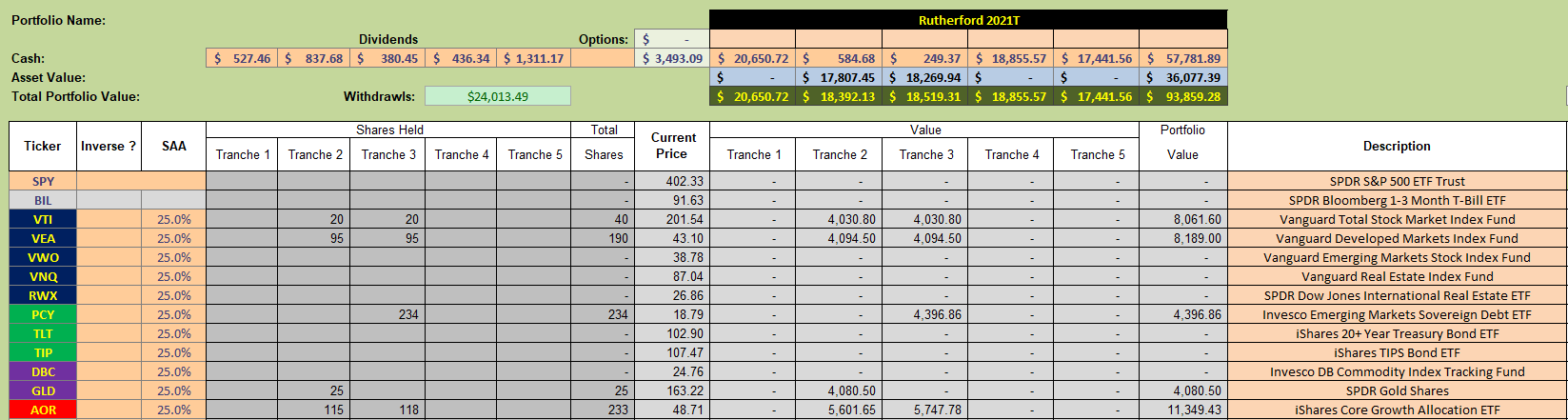Click asset value $17,807.45 cell
Image resolution: width=1568 pixels, height=420 pixels.
click(x=839, y=77)
